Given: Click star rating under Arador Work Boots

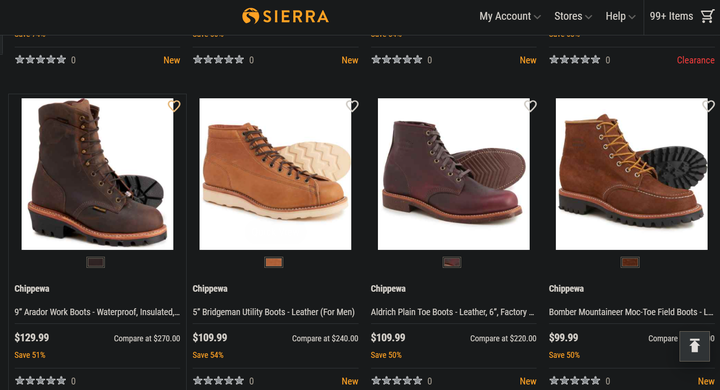Looking at the screenshot, I should (40, 380).
